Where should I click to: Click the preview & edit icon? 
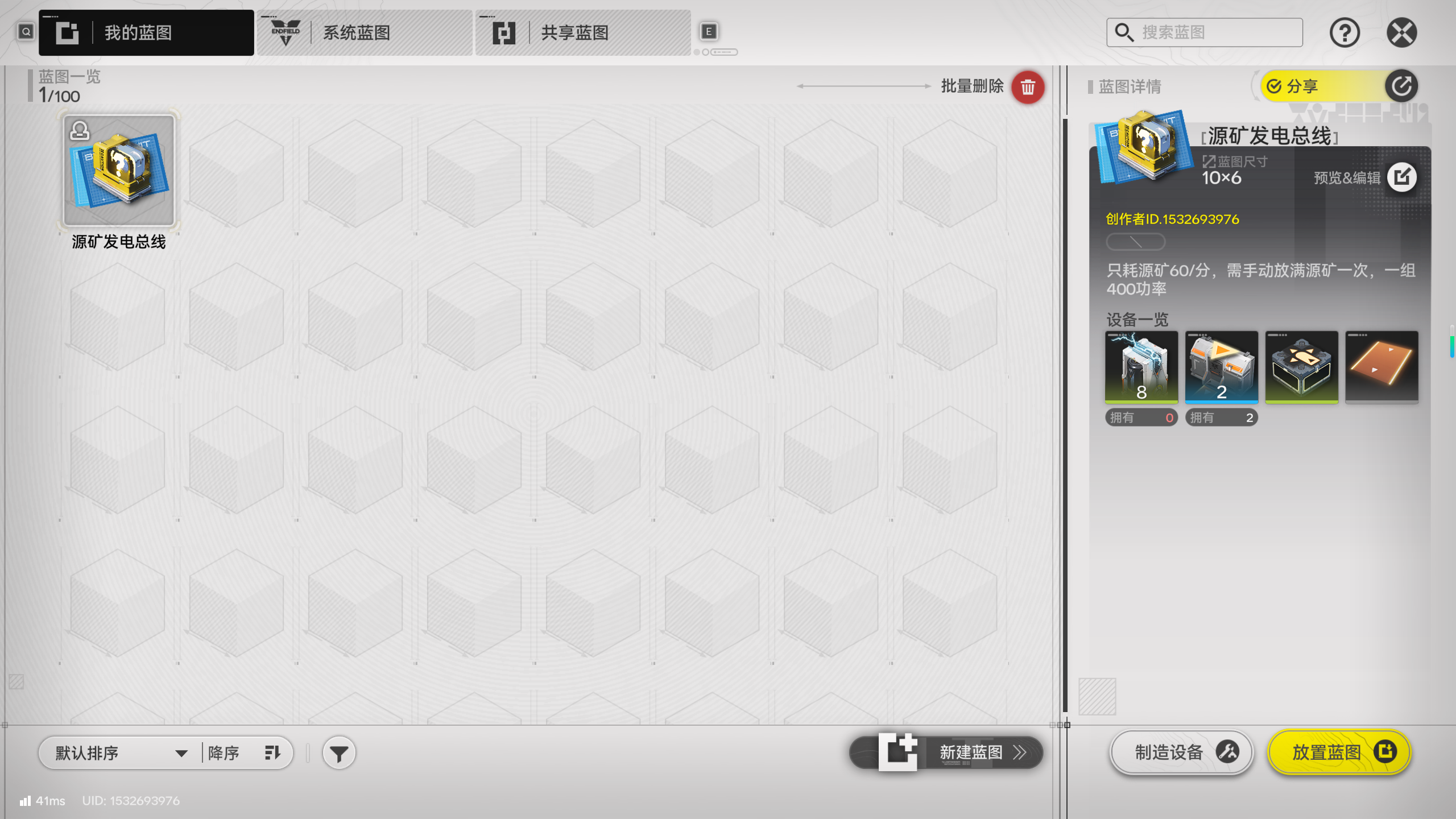pos(1401,177)
